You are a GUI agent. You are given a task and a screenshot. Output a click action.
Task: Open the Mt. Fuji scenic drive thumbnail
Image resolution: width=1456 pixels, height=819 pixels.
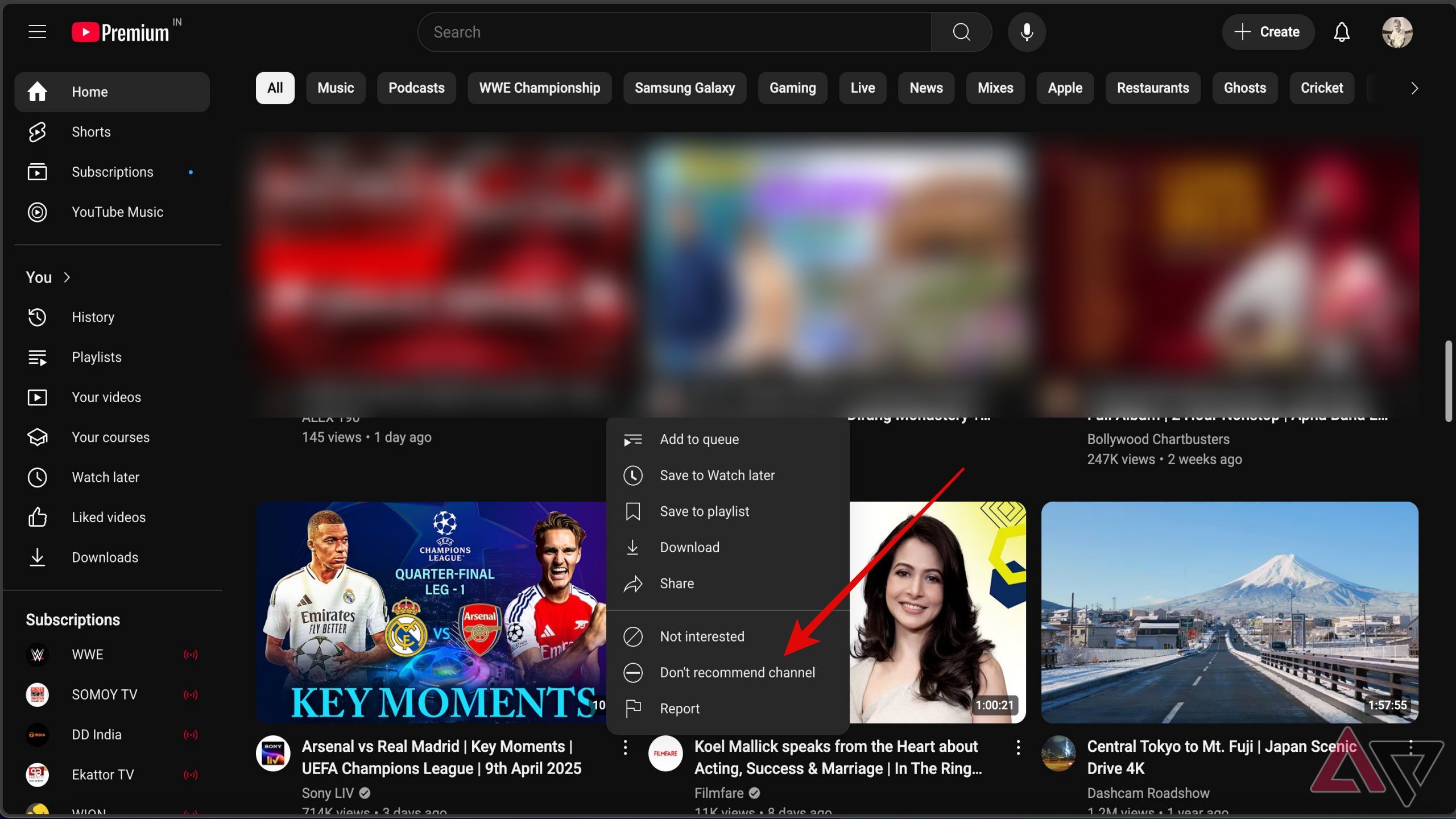click(1230, 613)
